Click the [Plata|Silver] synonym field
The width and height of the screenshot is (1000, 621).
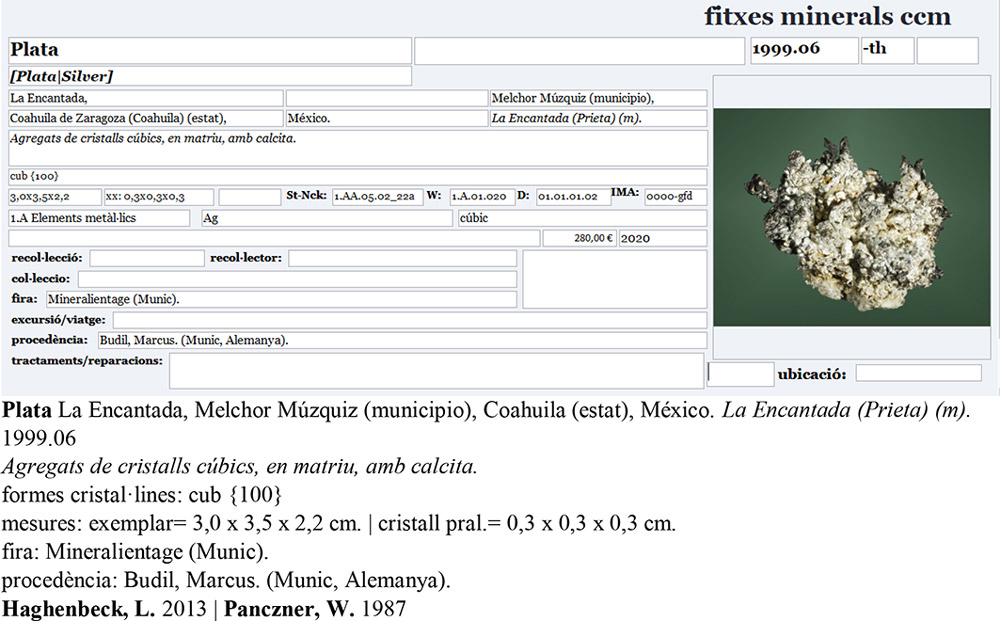pos(210,76)
